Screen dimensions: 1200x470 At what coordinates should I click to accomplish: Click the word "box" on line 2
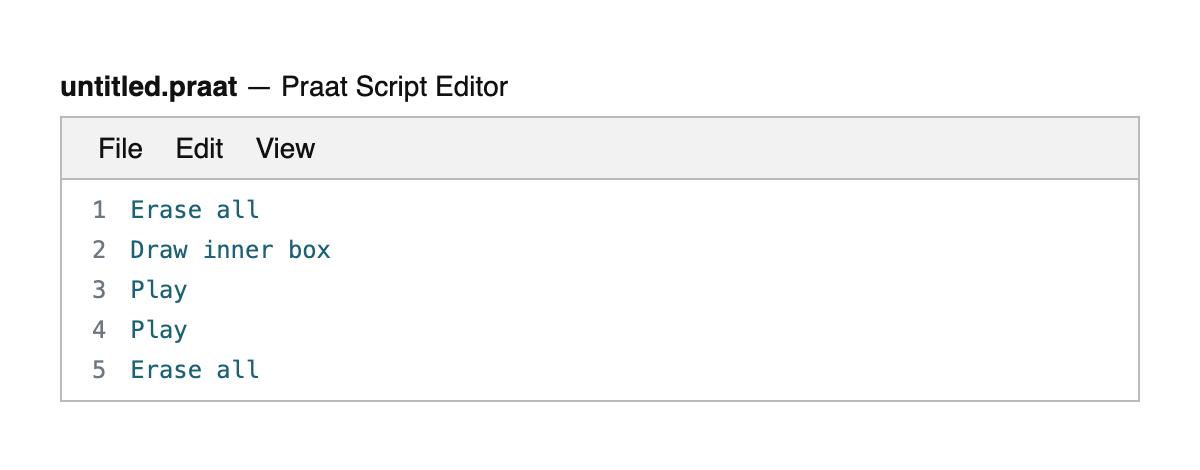click(310, 250)
